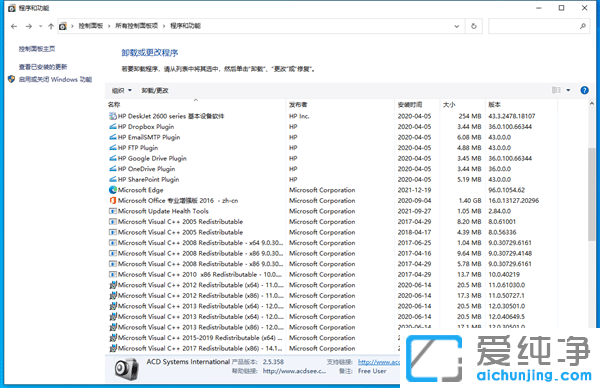This screenshot has width=600, height=388.
Task: Open the recent locations dropdown arrow
Action: pyautogui.click(x=41, y=26)
